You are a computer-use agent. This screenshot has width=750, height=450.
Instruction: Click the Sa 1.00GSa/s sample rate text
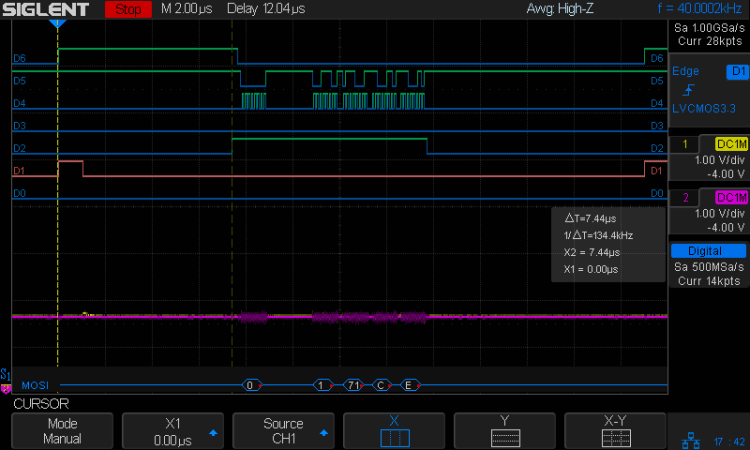coord(709,28)
